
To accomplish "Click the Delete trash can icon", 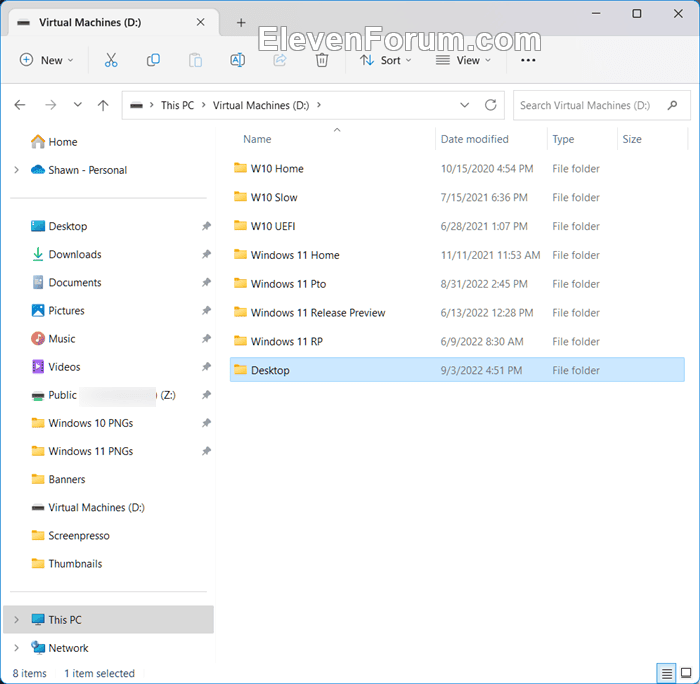I will coord(322,60).
